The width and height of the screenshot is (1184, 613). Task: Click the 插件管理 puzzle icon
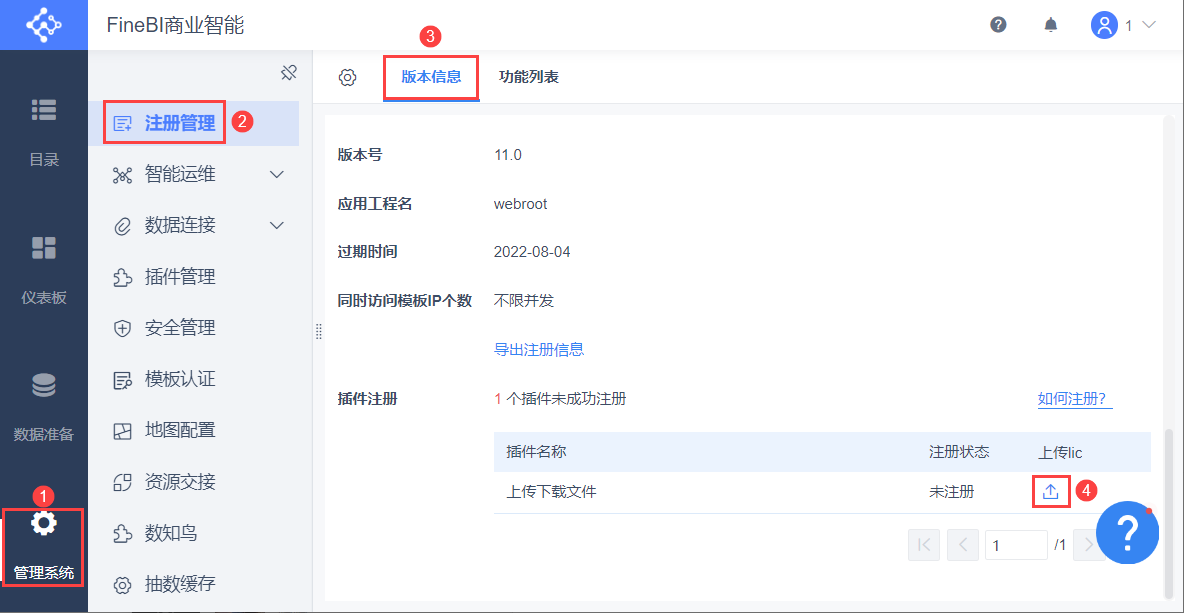[122, 277]
